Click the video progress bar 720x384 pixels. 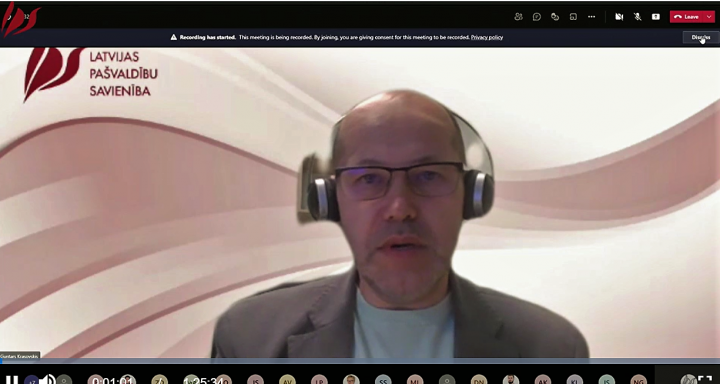coord(360,361)
